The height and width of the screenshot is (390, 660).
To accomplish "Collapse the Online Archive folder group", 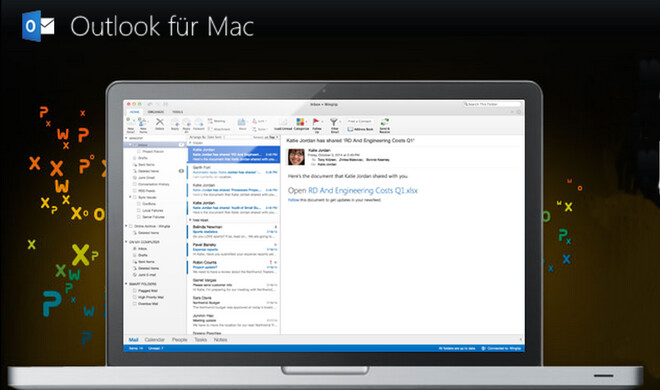I will (126, 226).
